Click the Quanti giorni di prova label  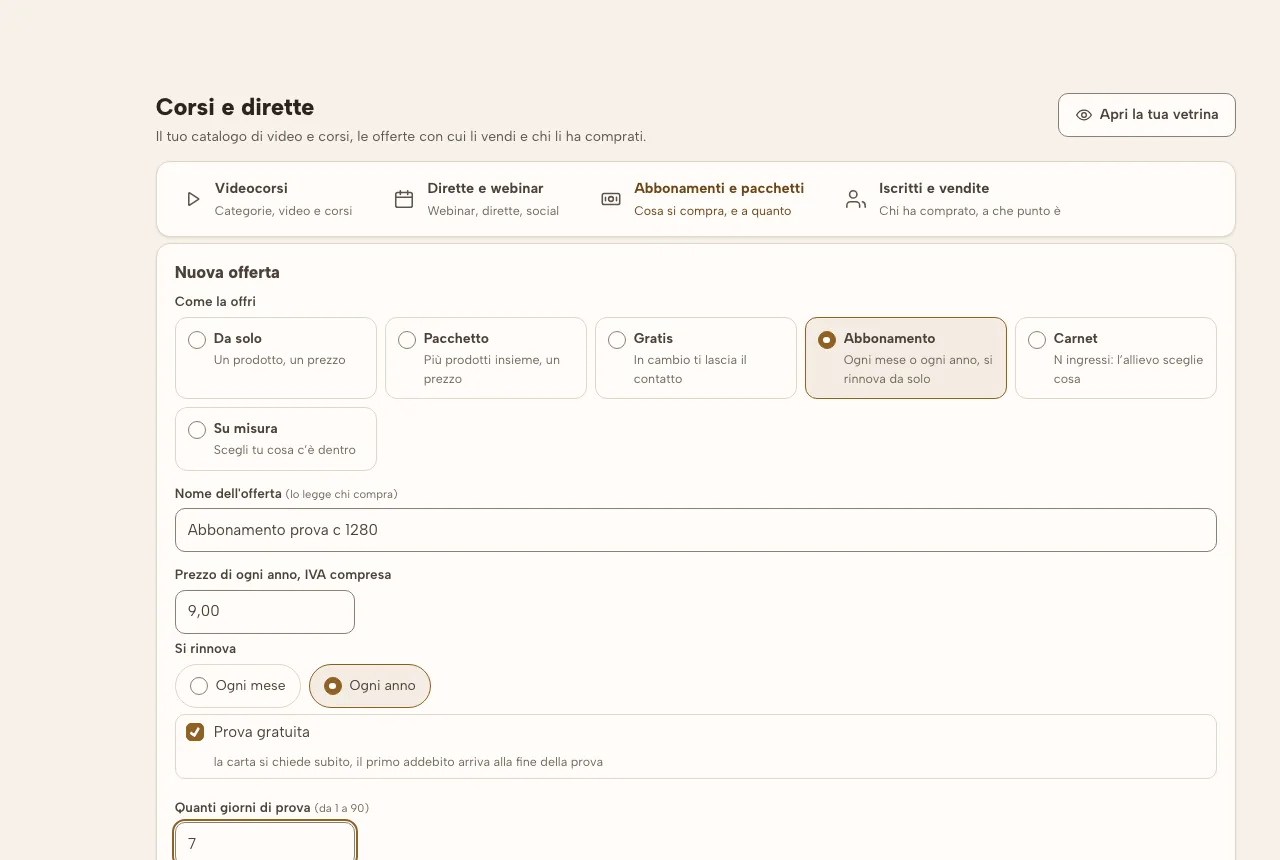(243, 807)
